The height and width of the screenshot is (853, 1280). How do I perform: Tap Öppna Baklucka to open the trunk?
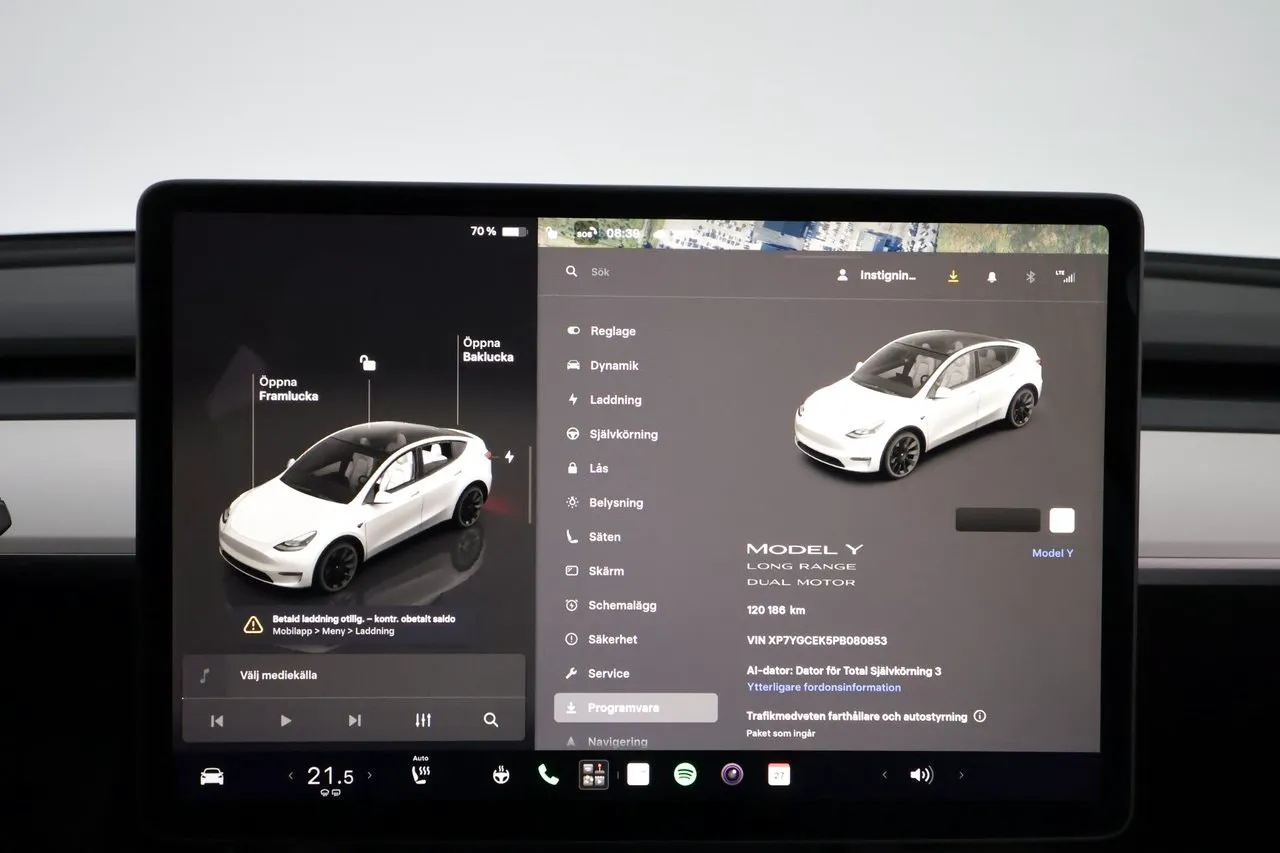pos(488,350)
